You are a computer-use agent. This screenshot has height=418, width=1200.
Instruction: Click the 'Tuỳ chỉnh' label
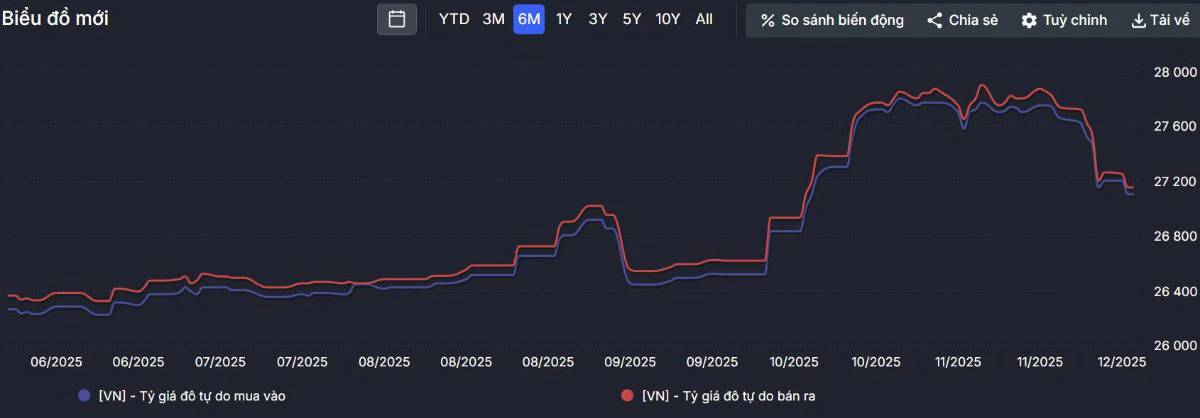(1075, 20)
